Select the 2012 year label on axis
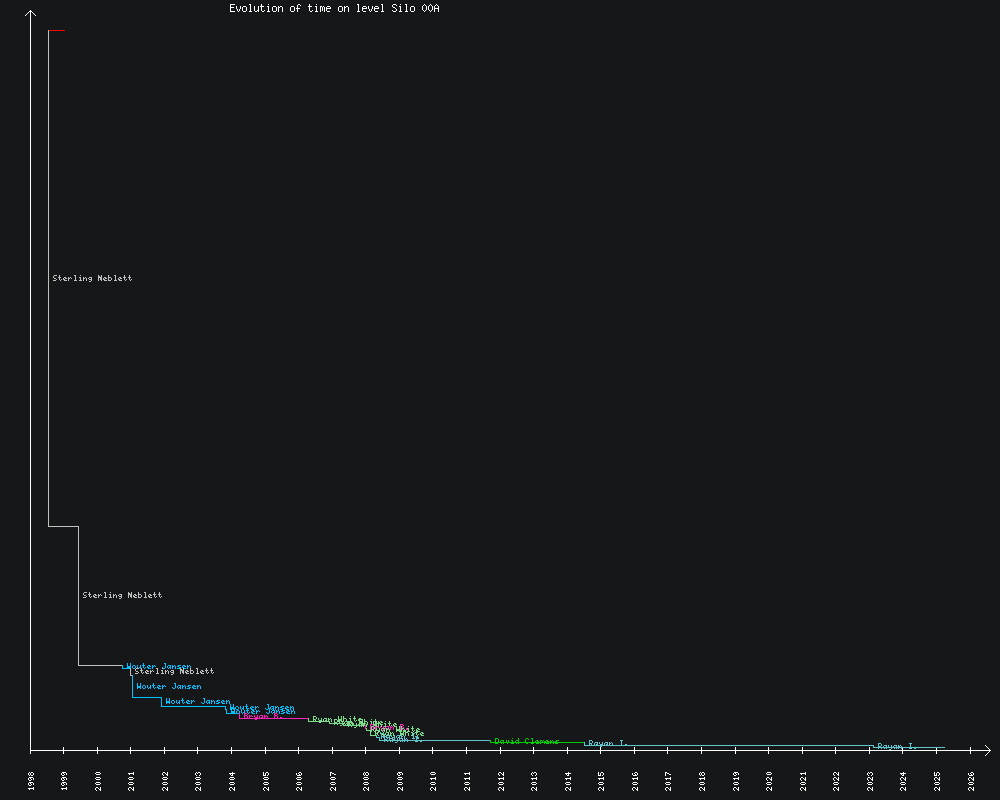The height and width of the screenshot is (800, 1000). pyautogui.click(x=501, y=781)
